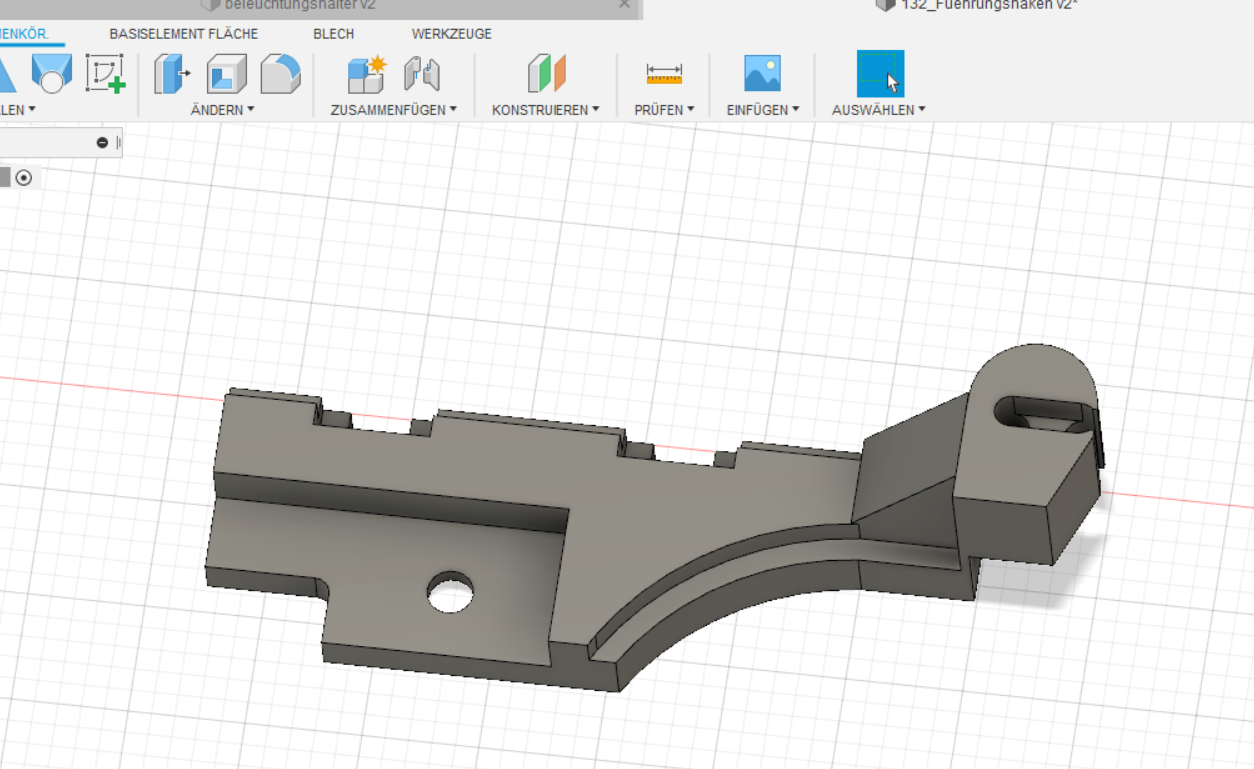
Task: Switch to the BLECH tab
Action: [333, 34]
